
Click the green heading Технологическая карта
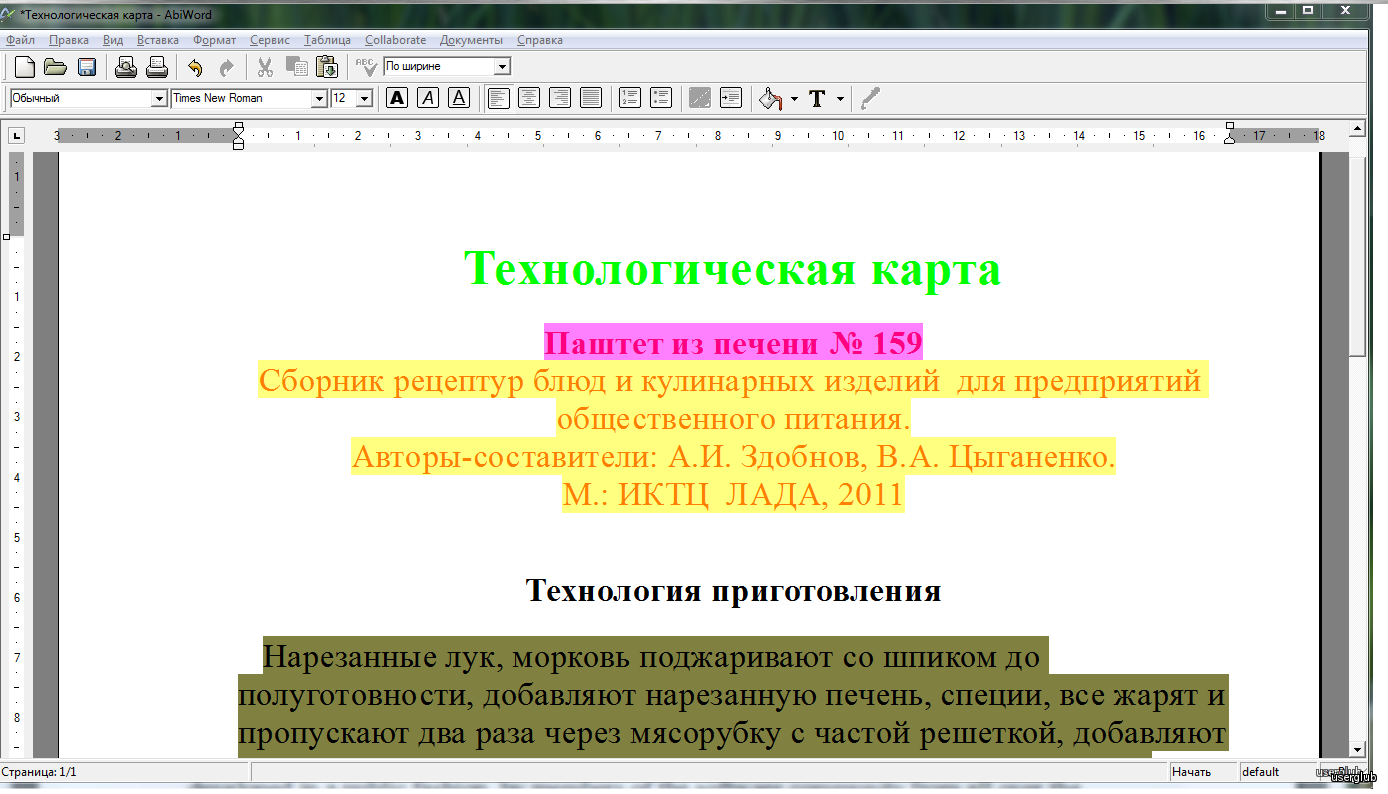(732, 269)
